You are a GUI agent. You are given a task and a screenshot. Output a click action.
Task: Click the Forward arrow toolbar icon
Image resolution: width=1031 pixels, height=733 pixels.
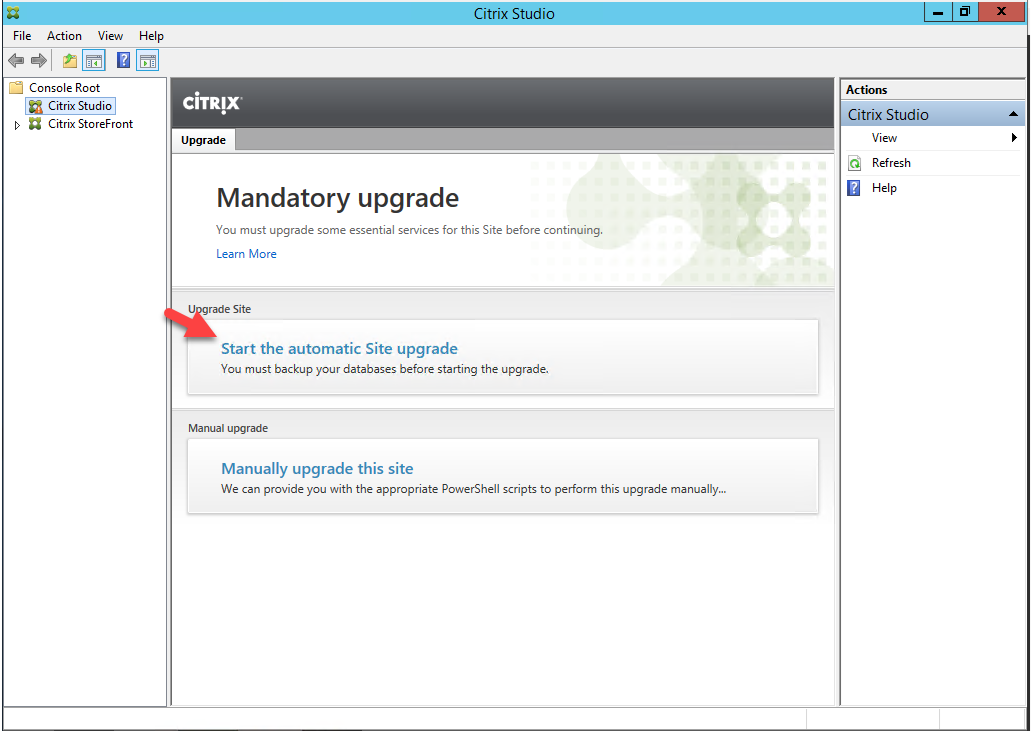39,61
